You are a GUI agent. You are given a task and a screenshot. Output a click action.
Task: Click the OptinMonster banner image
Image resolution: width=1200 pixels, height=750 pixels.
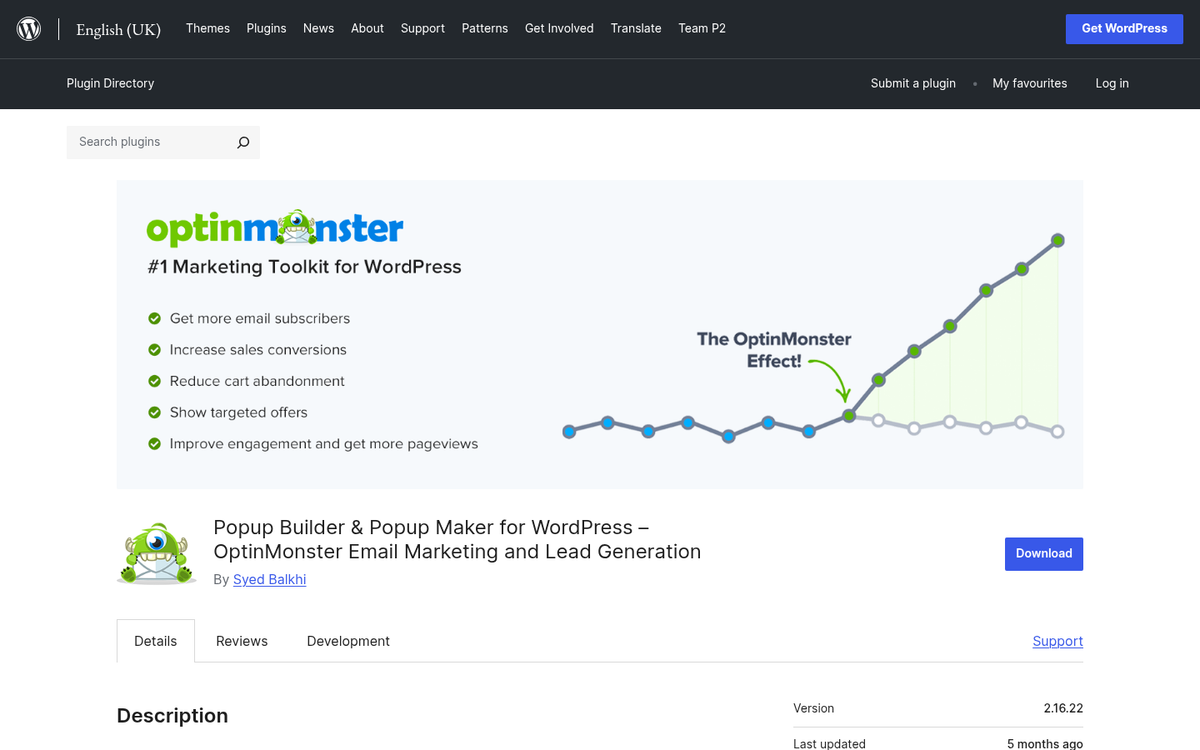(x=600, y=334)
